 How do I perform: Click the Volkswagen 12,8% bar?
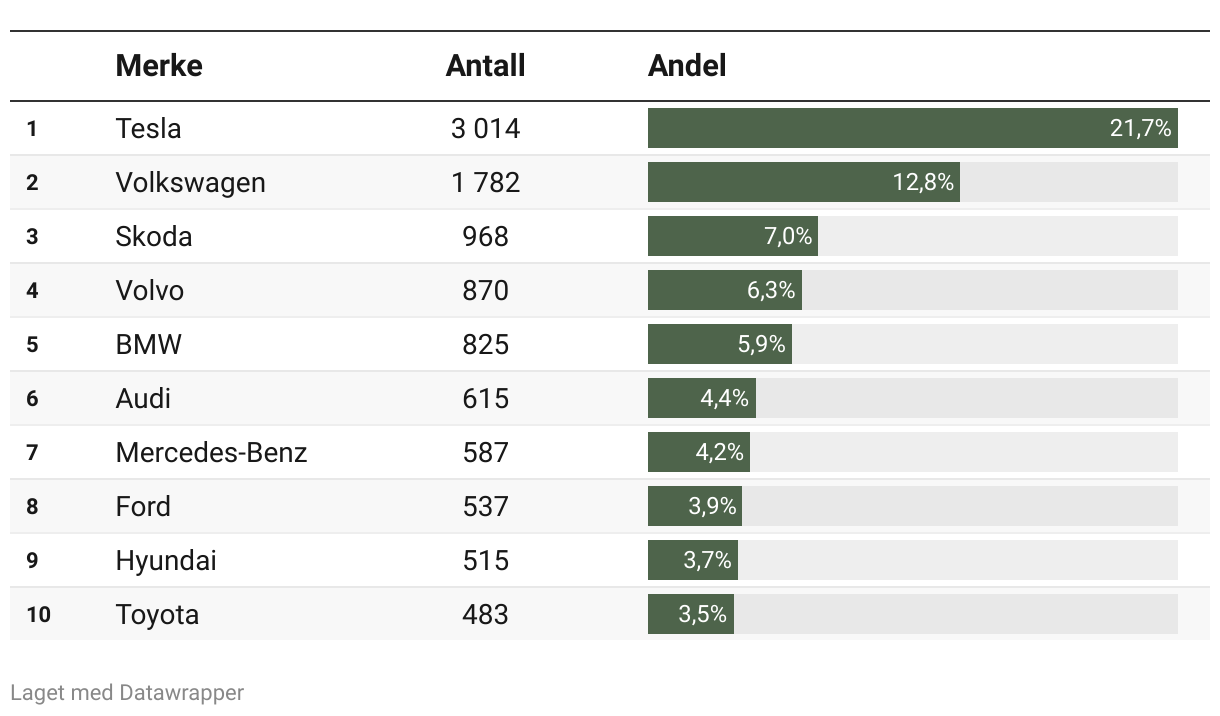point(804,182)
